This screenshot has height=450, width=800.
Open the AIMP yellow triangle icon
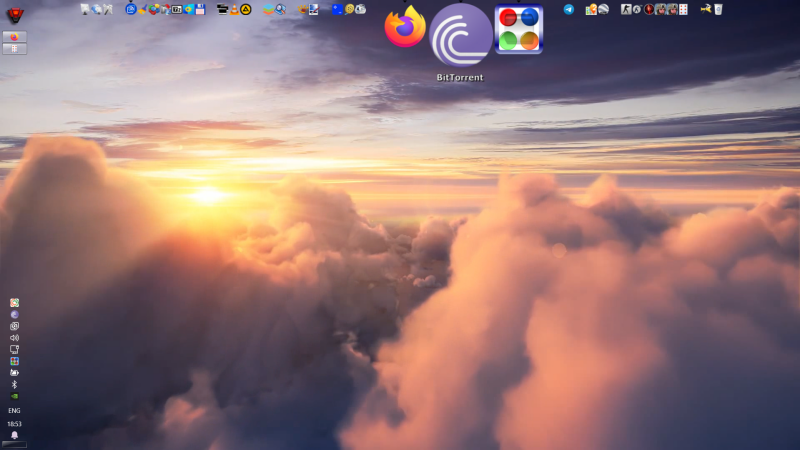(245, 9)
